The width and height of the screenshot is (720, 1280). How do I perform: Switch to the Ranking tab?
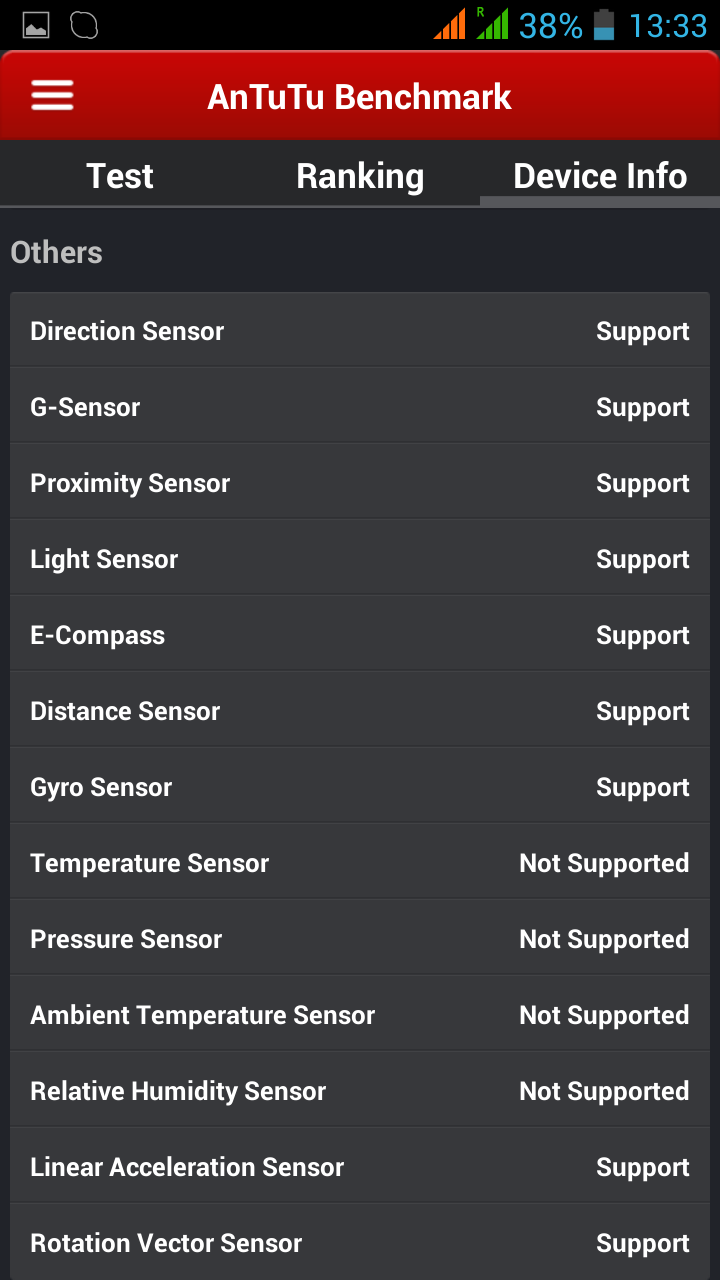pyautogui.click(x=360, y=176)
